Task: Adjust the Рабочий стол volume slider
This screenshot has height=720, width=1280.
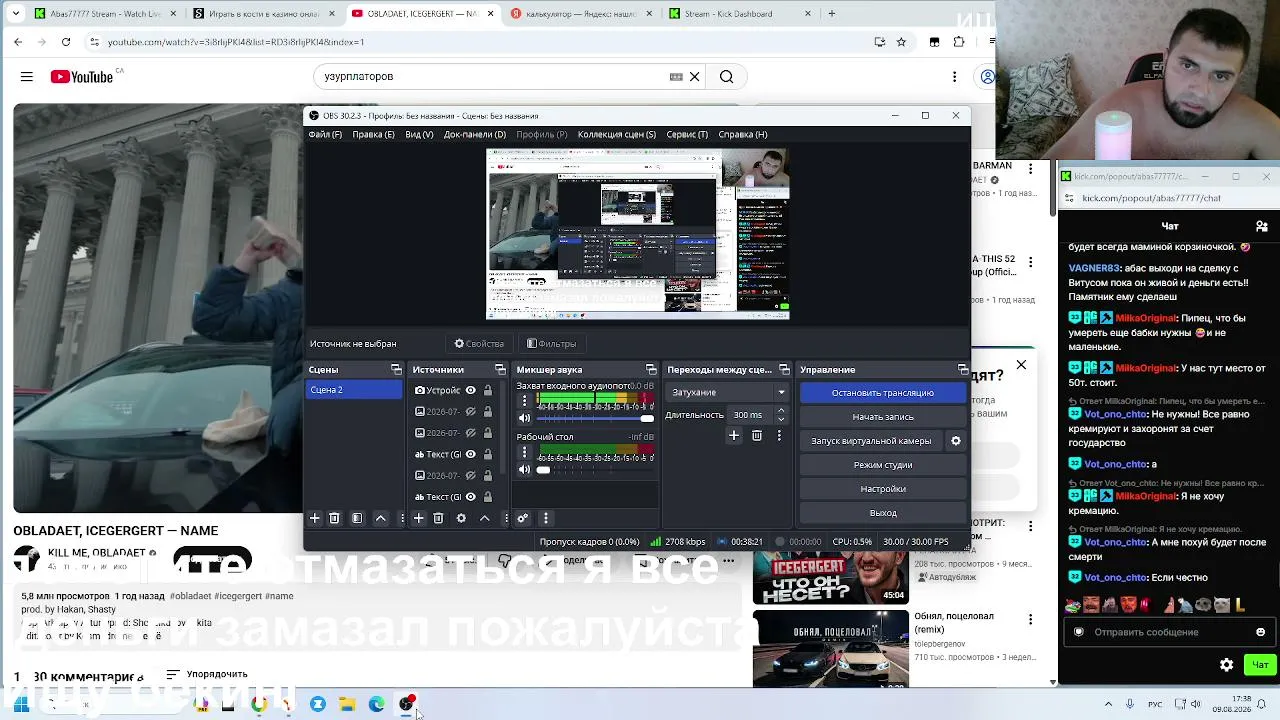Action: tap(595, 470)
